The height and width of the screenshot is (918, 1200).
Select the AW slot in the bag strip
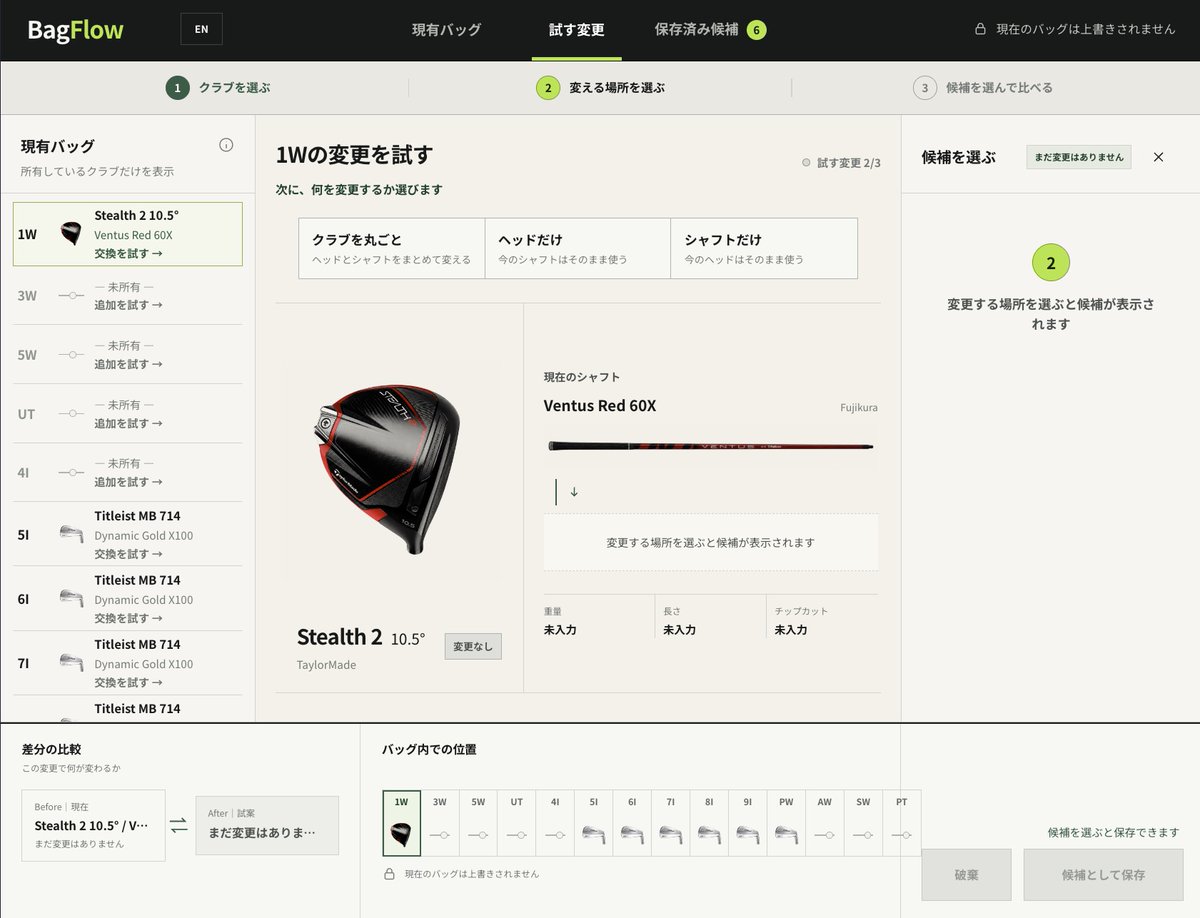coord(824,823)
